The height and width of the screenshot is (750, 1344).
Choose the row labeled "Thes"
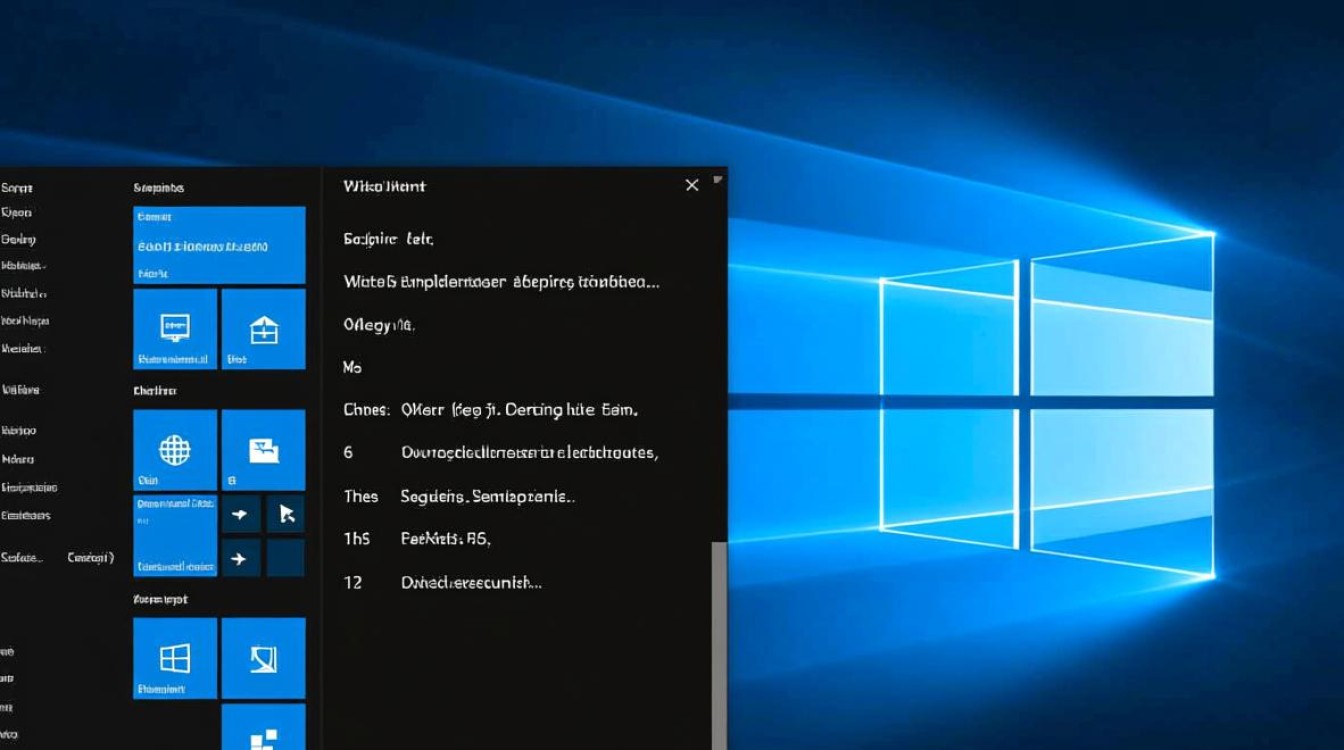point(460,496)
